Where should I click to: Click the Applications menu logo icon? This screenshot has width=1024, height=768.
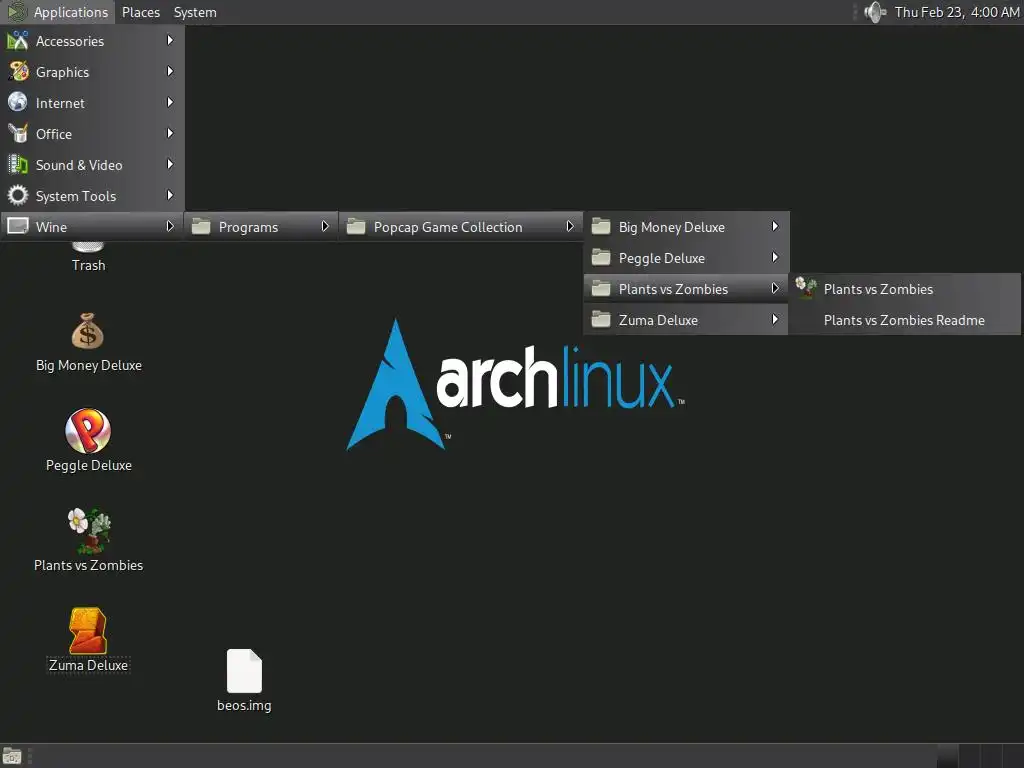tap(17, 12)
